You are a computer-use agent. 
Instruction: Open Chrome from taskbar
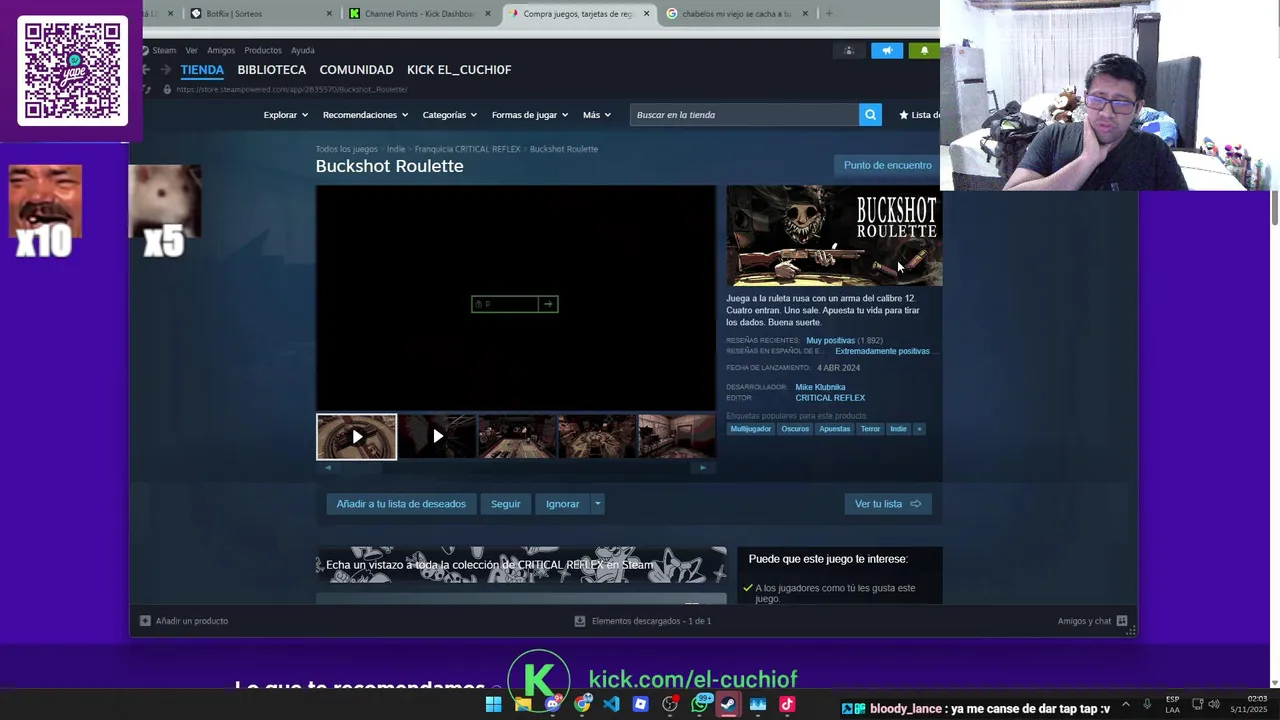[582, 704]
